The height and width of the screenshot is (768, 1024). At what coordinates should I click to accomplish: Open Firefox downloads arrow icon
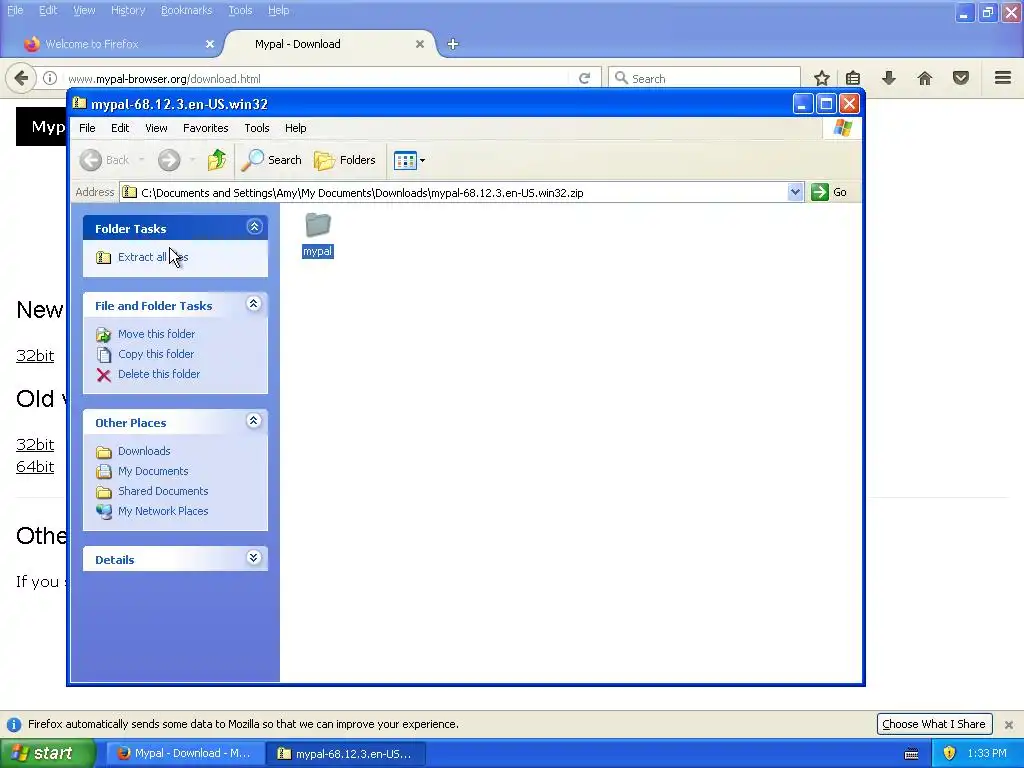tap(889, 78)
